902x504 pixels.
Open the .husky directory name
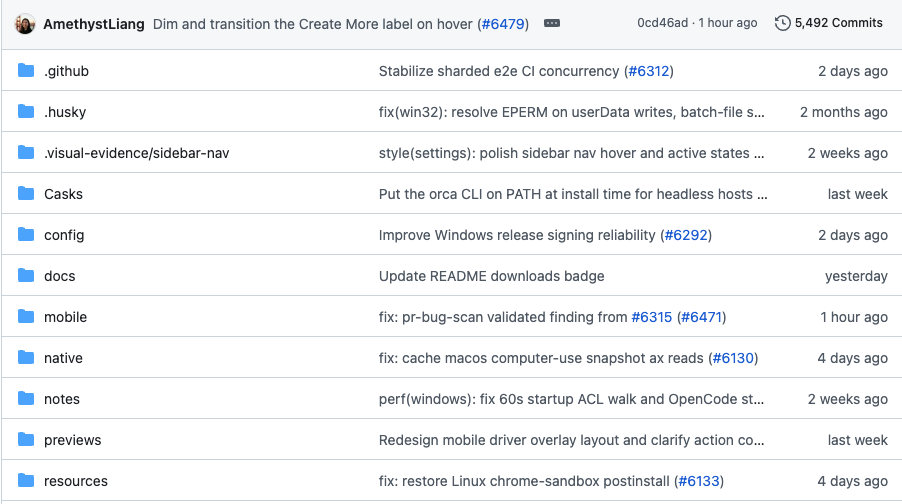coord(65,112)
